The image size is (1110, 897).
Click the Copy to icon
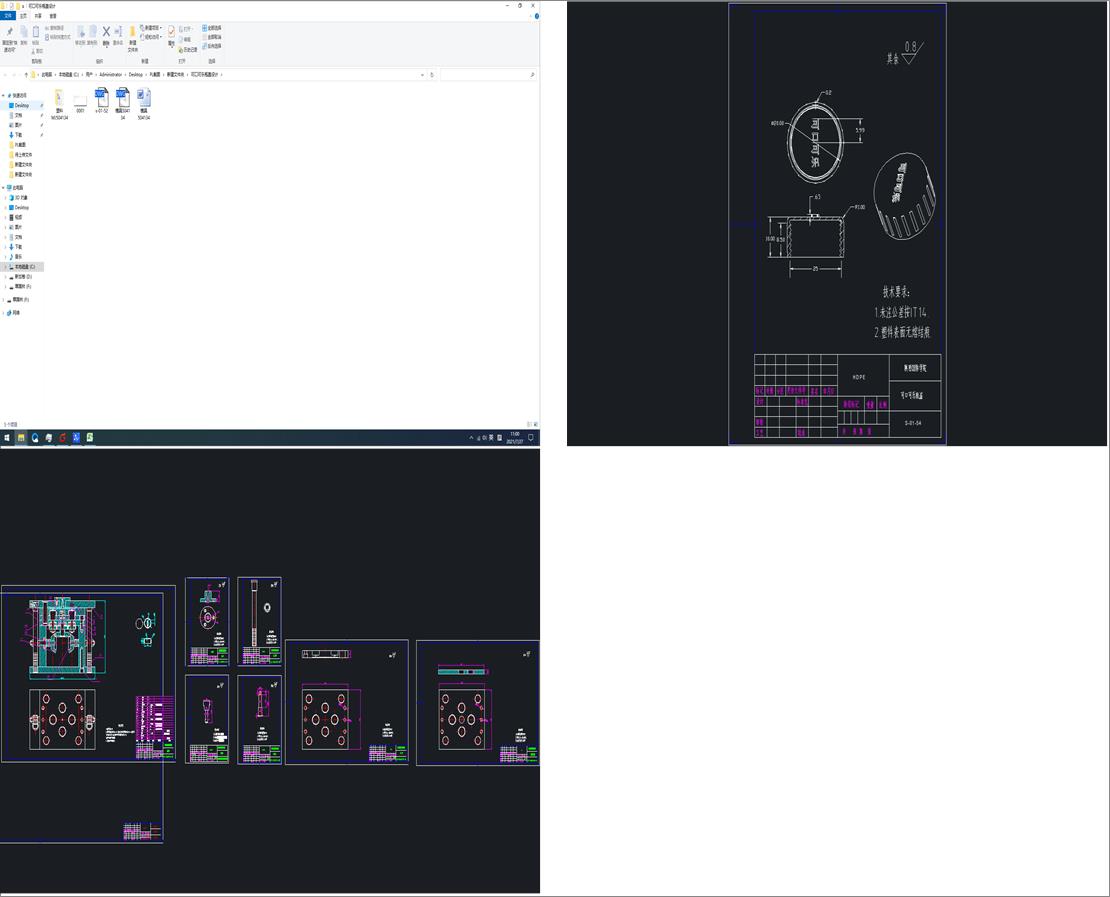[92, 35]
